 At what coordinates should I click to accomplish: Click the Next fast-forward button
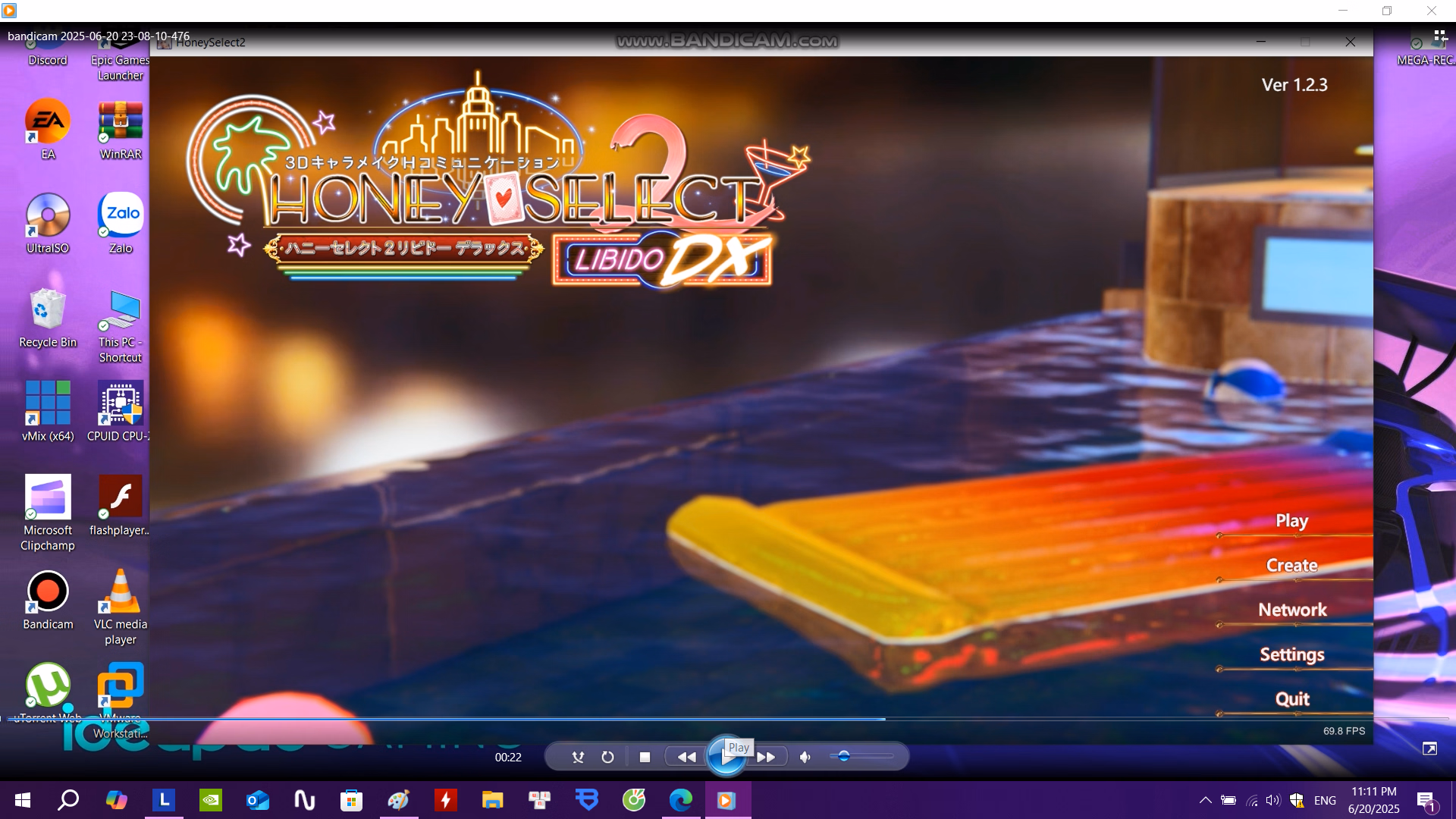click(x=767, y=757)
